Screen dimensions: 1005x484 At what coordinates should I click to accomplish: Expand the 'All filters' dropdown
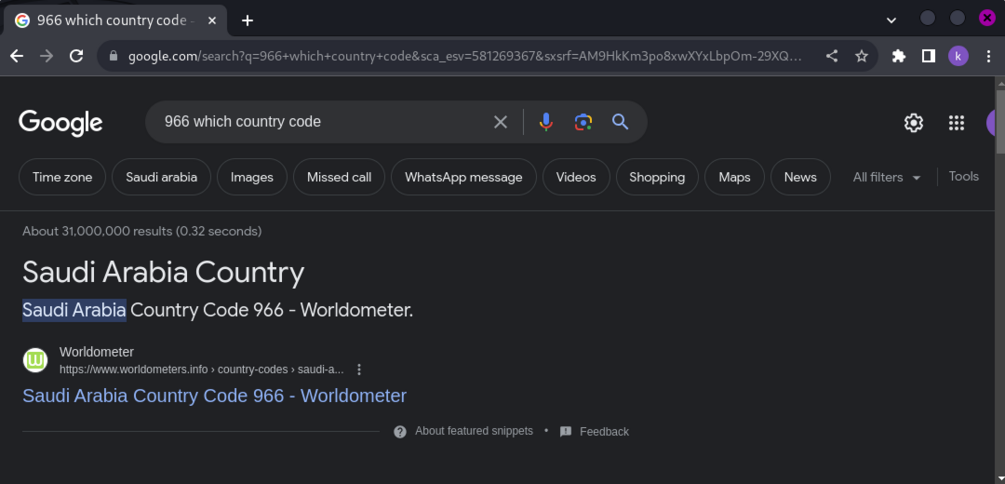(x=886, y=178)
